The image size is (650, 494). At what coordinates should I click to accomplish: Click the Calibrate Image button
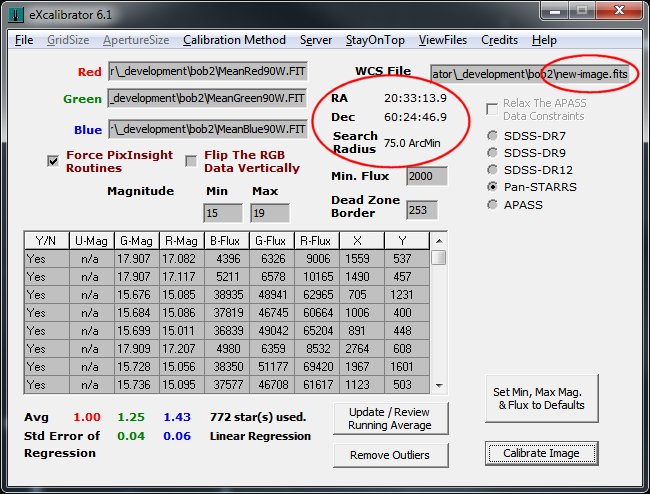tap(541, 453)
